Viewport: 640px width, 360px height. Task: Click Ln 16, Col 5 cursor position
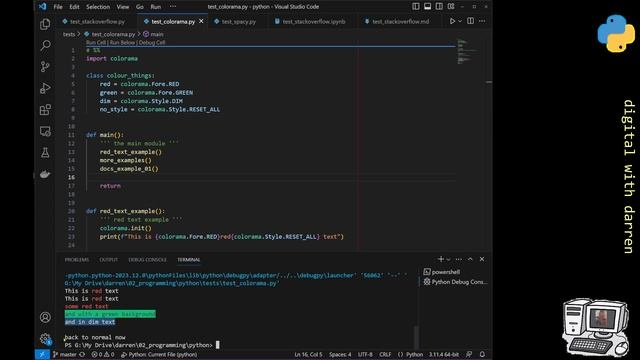click(x=308, y=355)
